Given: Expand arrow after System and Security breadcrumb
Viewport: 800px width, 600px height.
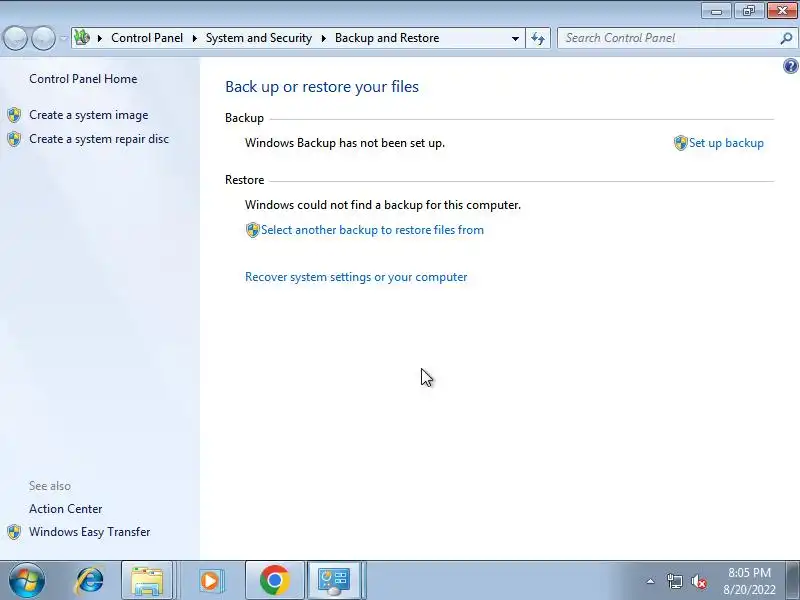Looking at the screenshot, I should [323, 38].
